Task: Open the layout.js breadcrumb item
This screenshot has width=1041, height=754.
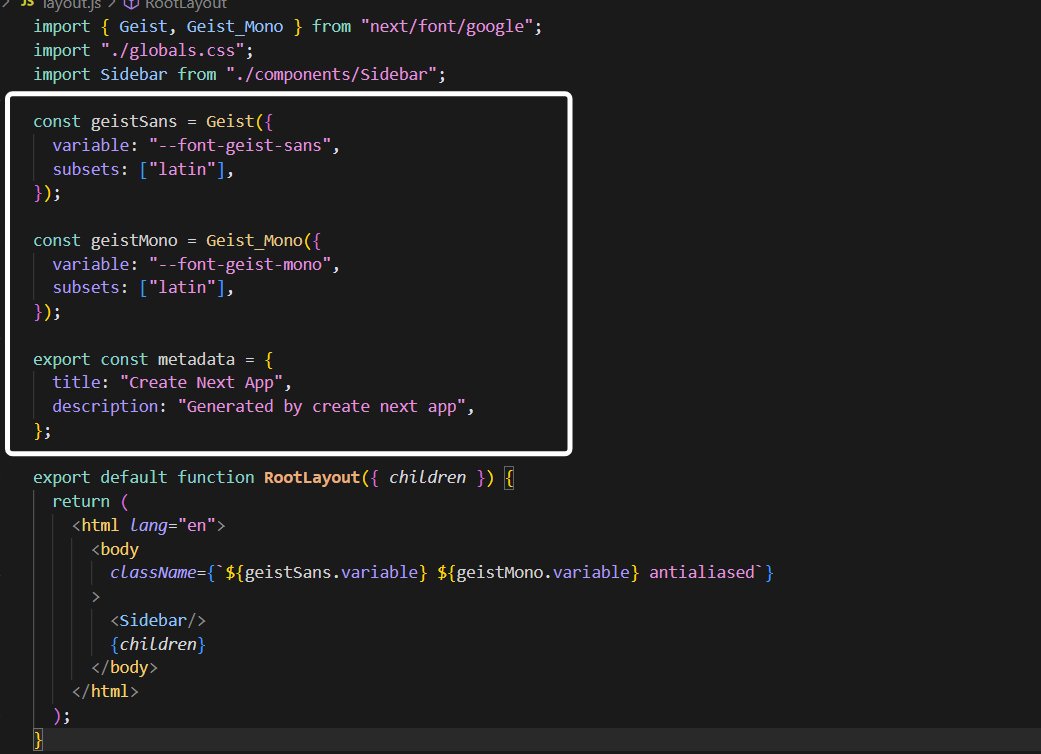Action: [72, 4]
